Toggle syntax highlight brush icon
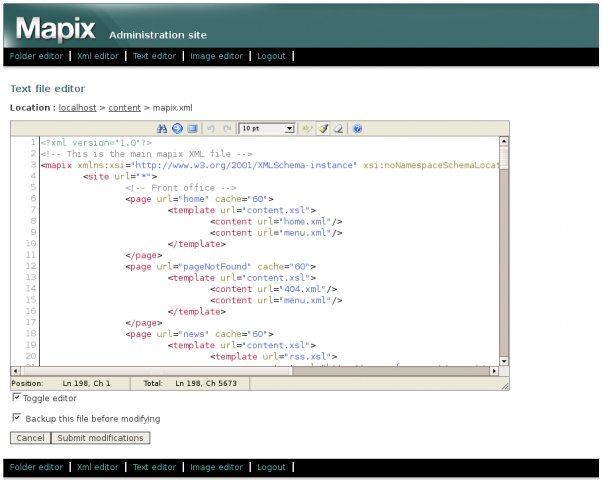The height and width of the screenshot is (480, 603). [x=324, y=129]
